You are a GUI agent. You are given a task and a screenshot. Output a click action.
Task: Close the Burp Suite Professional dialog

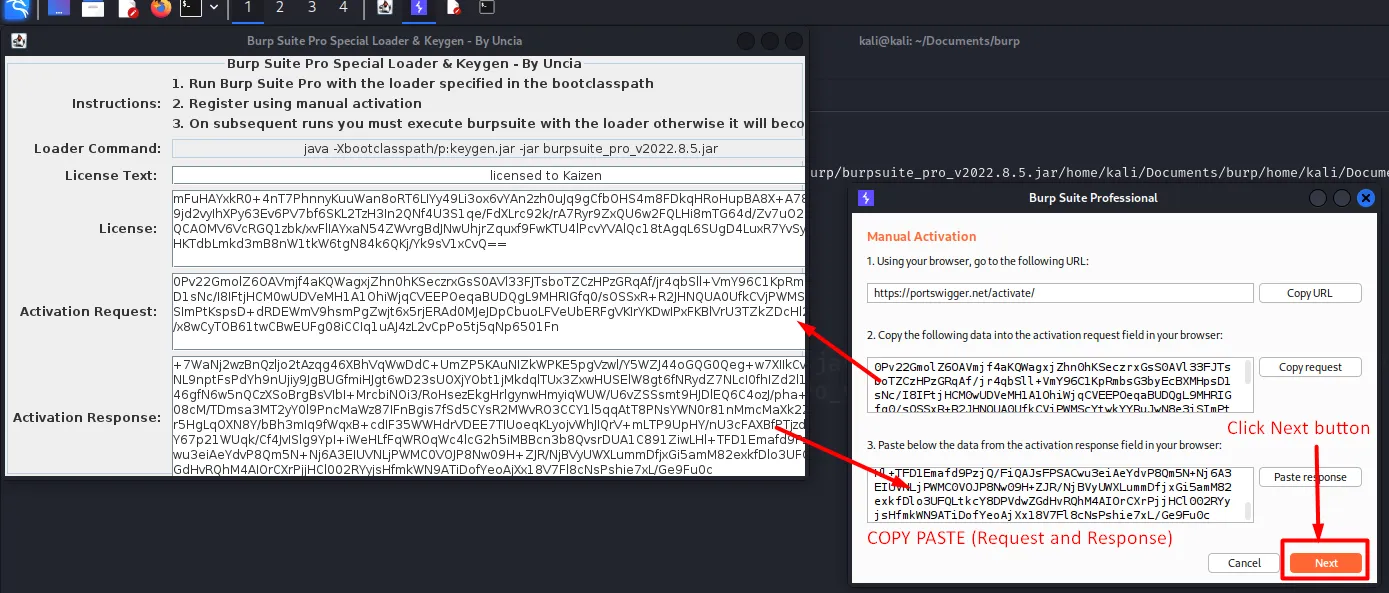point(1365,197)
